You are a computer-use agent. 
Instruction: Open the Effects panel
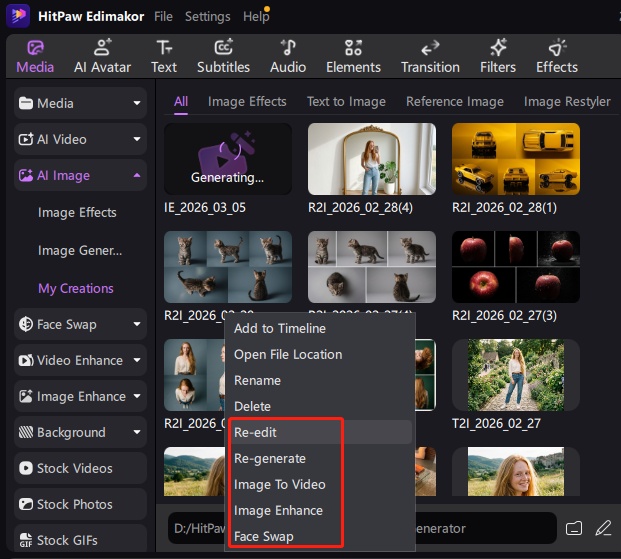pos(557,56)
